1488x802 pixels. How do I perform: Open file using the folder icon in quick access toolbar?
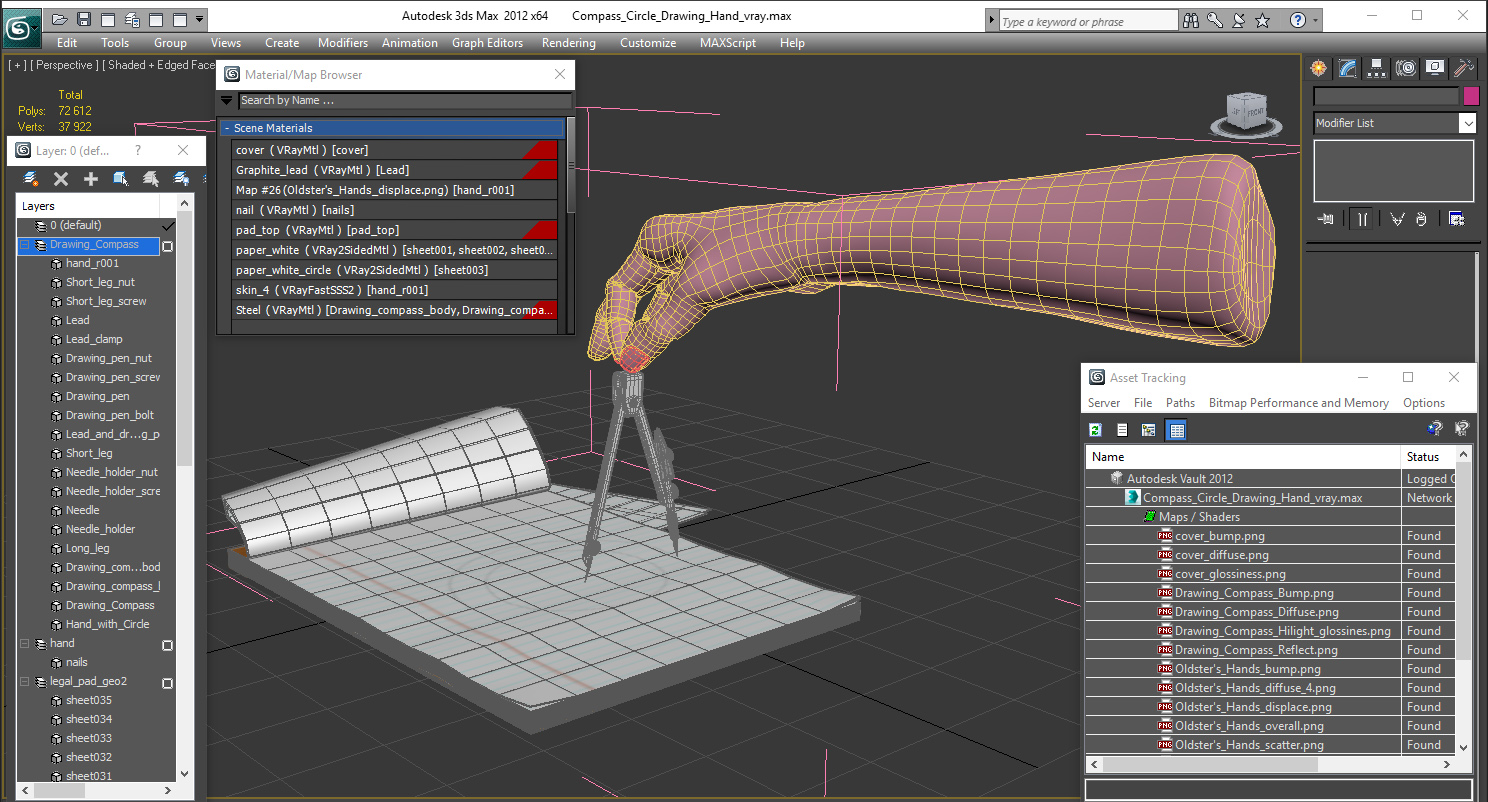click(59, 19)
